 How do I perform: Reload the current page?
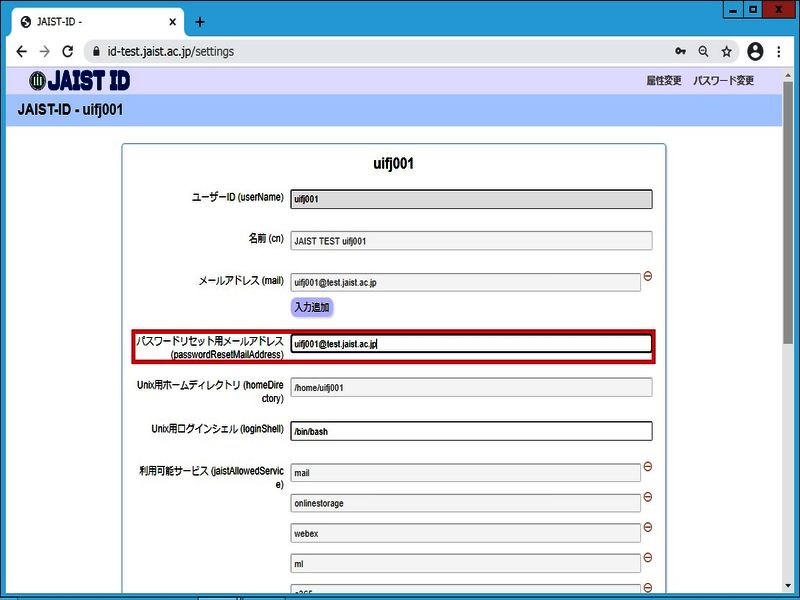pos(69,51)
